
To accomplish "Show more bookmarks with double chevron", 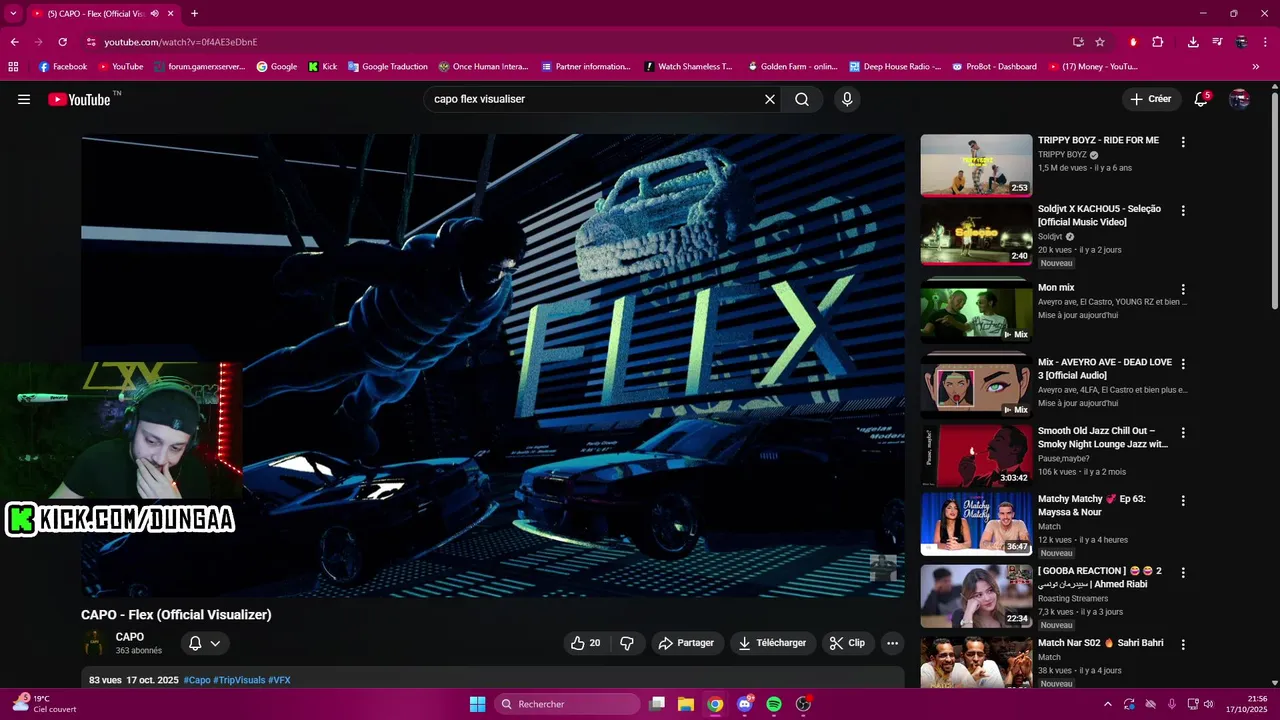I will point(1256,67).
